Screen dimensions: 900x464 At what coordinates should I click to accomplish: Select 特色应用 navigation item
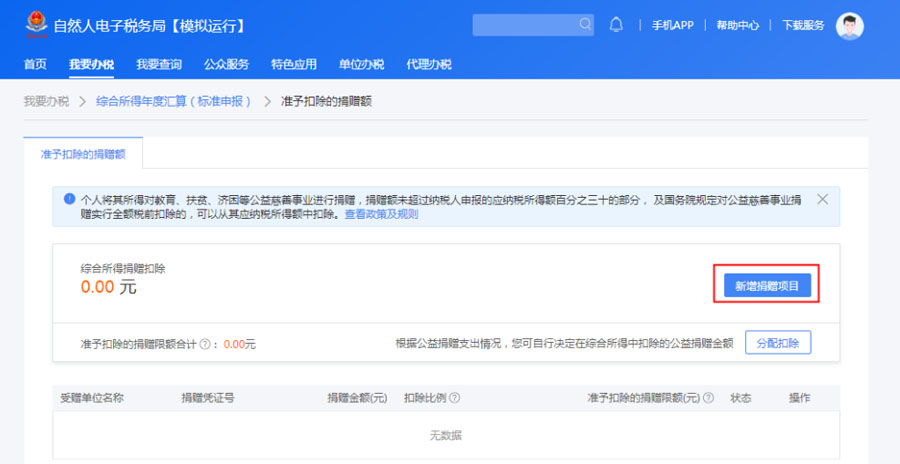pyautogui.click(x=294, y=65)
